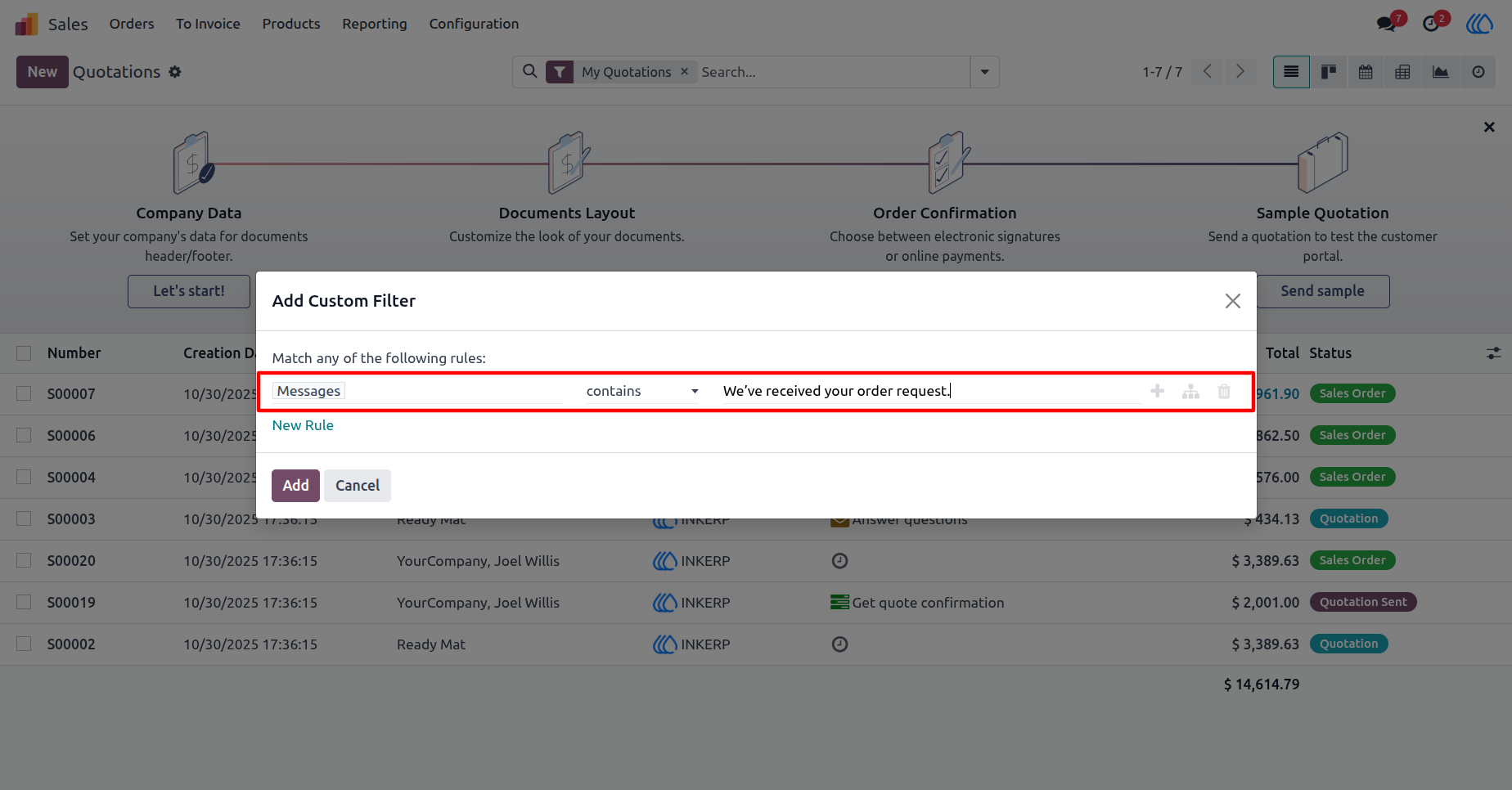
Task: Switch to graph view
Action: [x=1440, y=72]
